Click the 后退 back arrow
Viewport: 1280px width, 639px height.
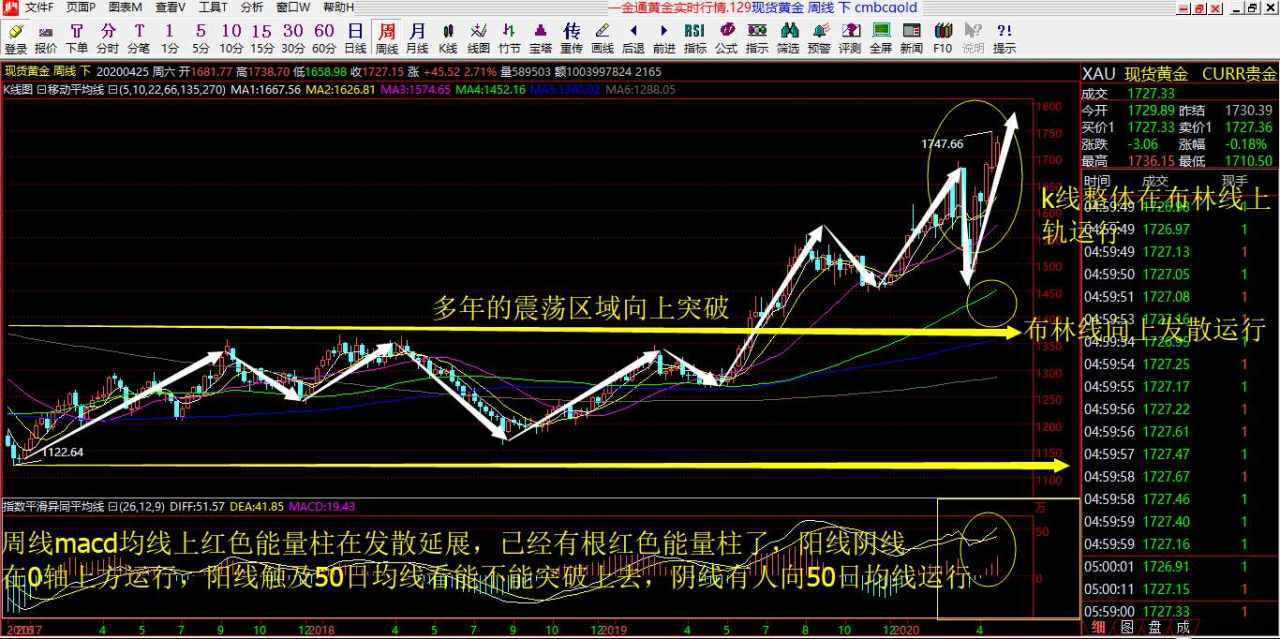tap(633, 38)
